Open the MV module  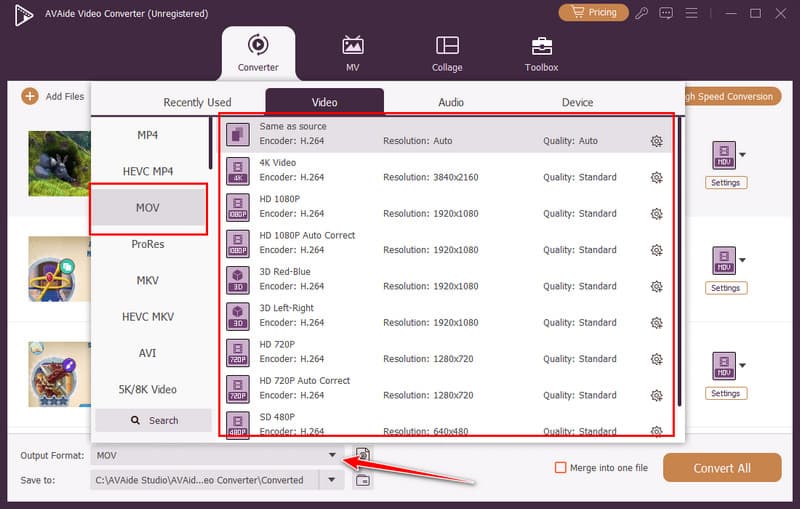pos(352,53)
